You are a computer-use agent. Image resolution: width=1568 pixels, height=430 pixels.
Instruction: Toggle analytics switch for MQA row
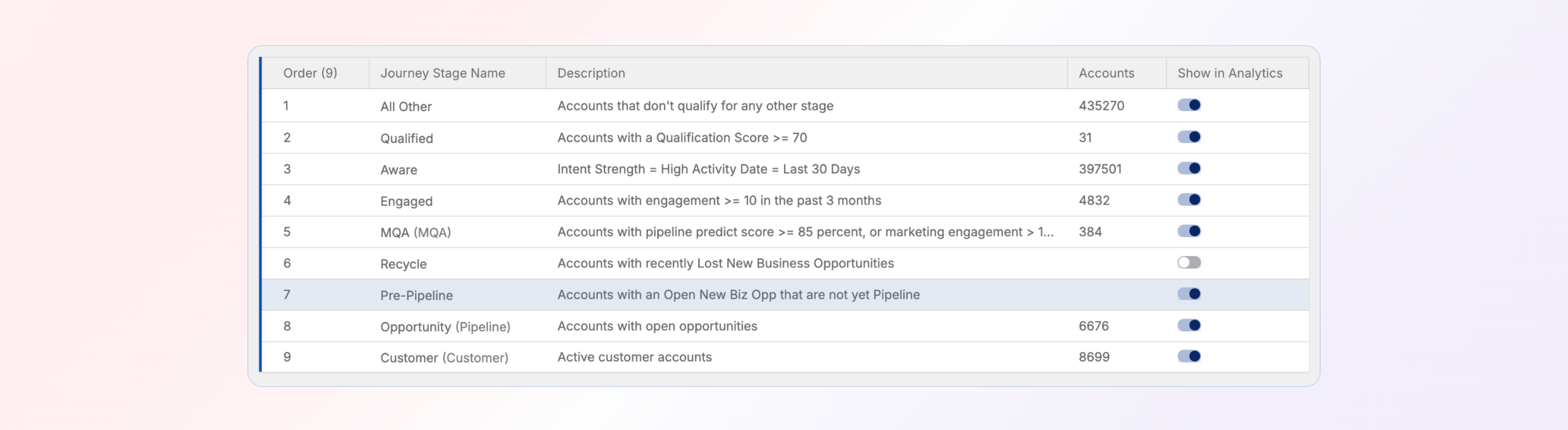point(1188,231)
